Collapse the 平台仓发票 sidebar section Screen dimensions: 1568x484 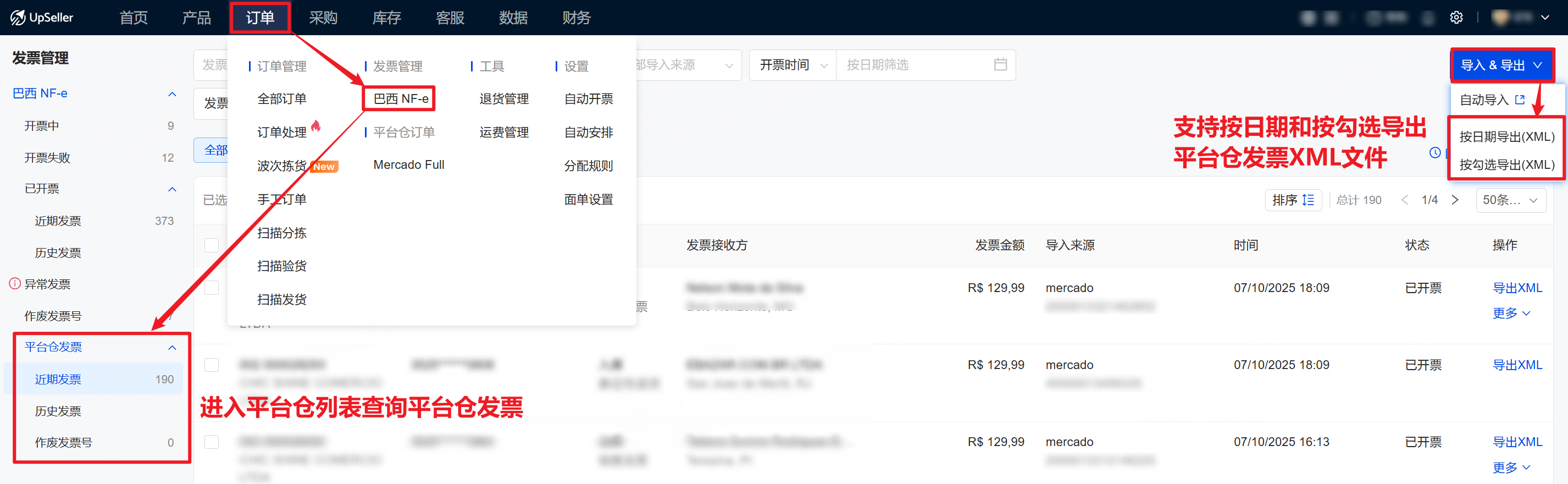pyautogui.click(x=172, y=347)
